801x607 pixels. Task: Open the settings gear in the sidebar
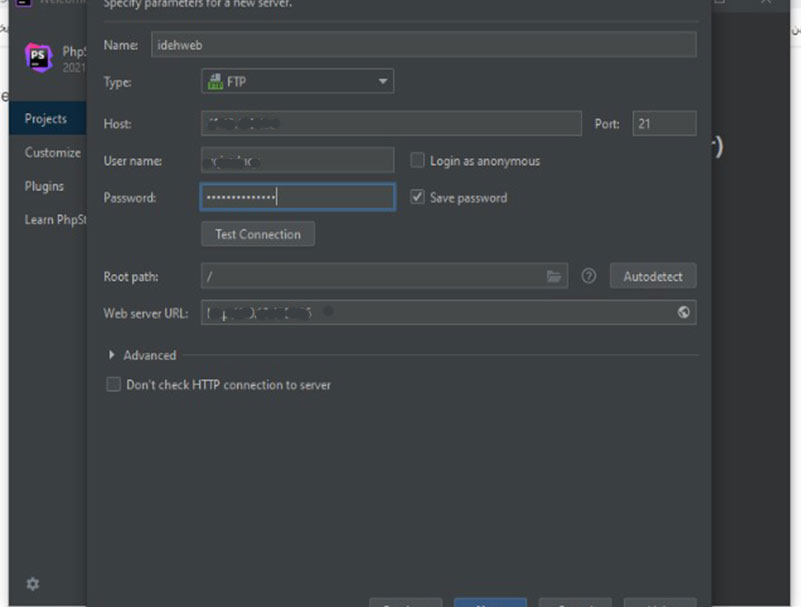pos(33,583)
